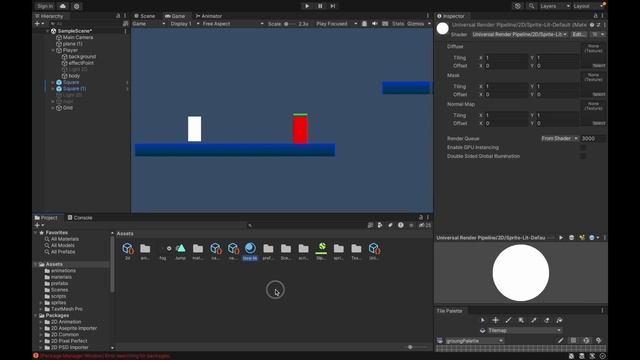Toggle Double Sided Global Illumination checkbox
This screenshot has width=640, height=360.
click(x=583, y=156)
